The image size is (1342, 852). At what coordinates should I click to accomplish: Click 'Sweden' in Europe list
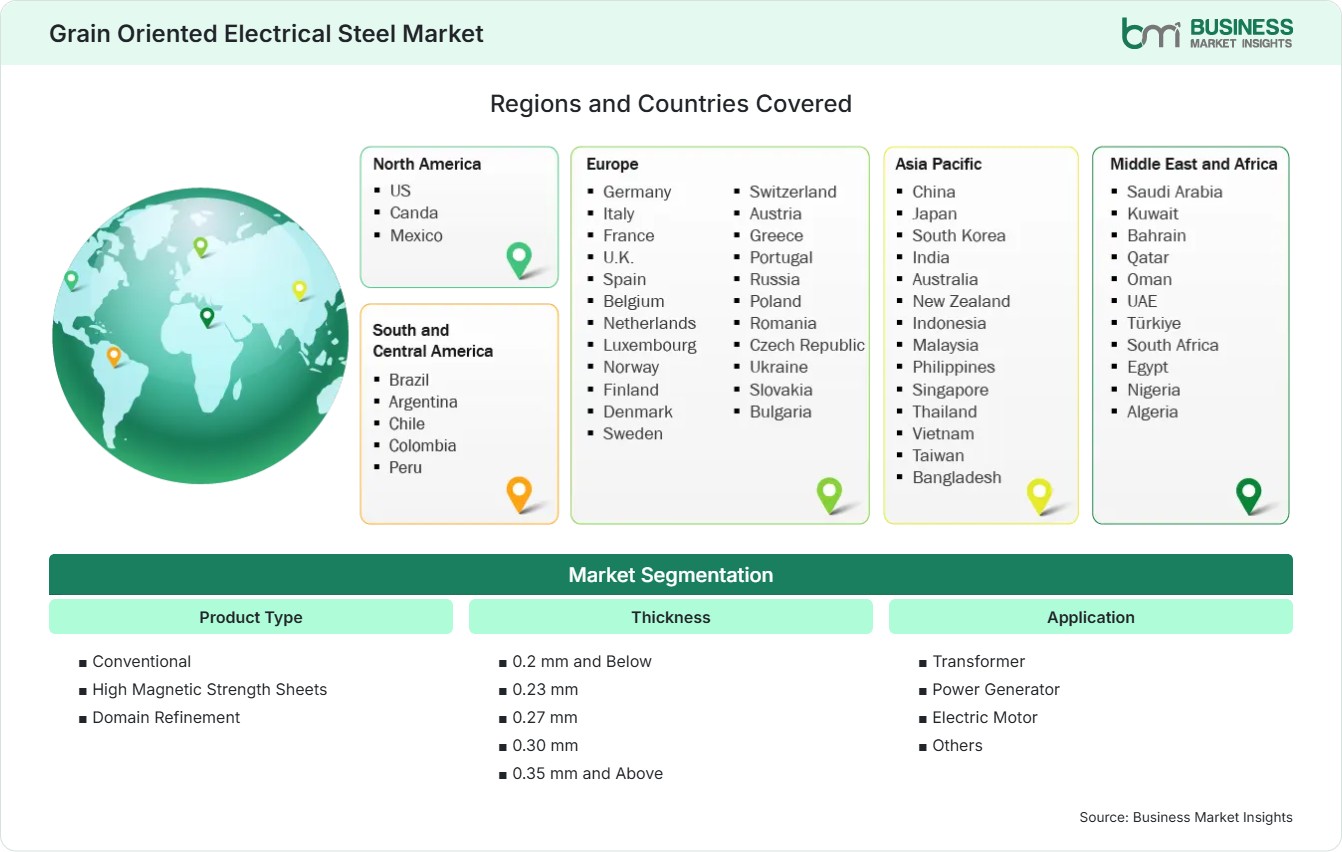(x=633, y=433)
